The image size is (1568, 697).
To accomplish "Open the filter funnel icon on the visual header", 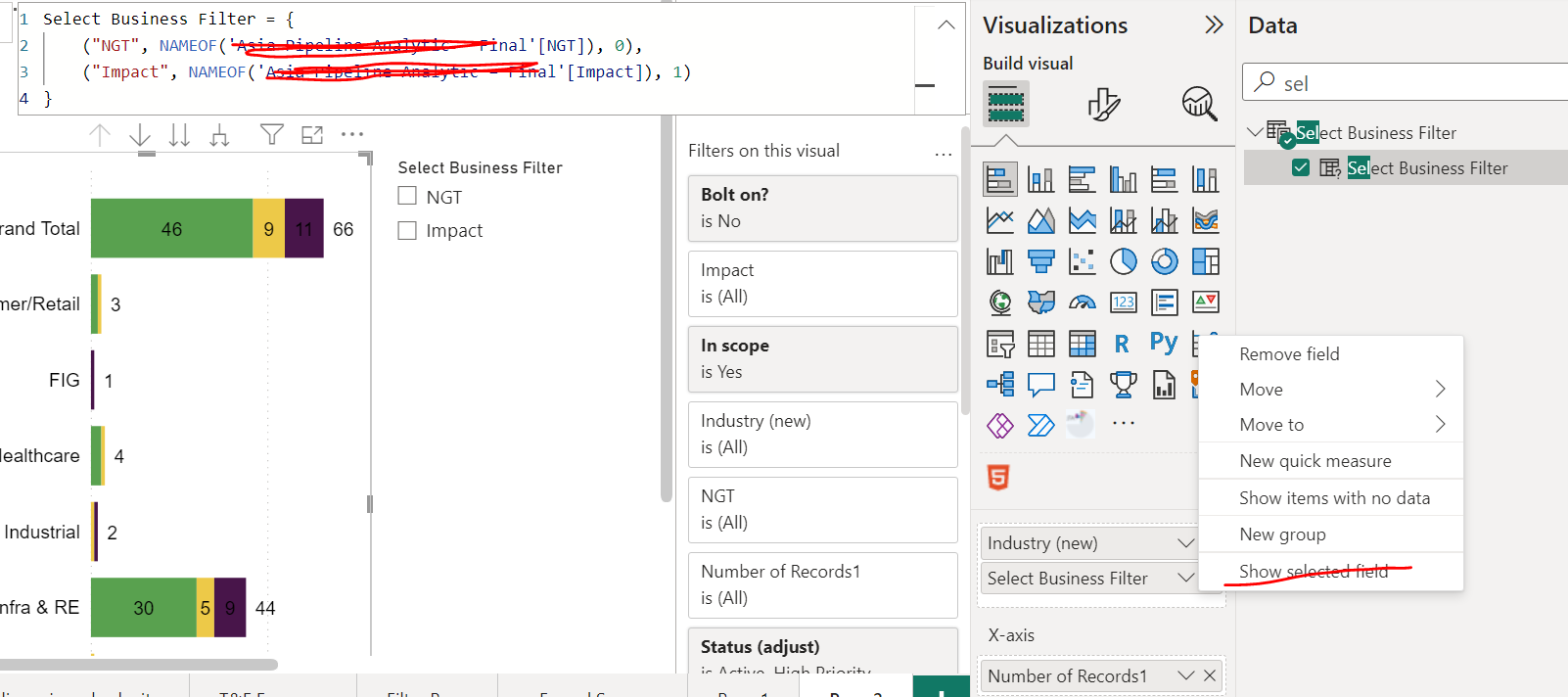I will (x=272, y=135).
